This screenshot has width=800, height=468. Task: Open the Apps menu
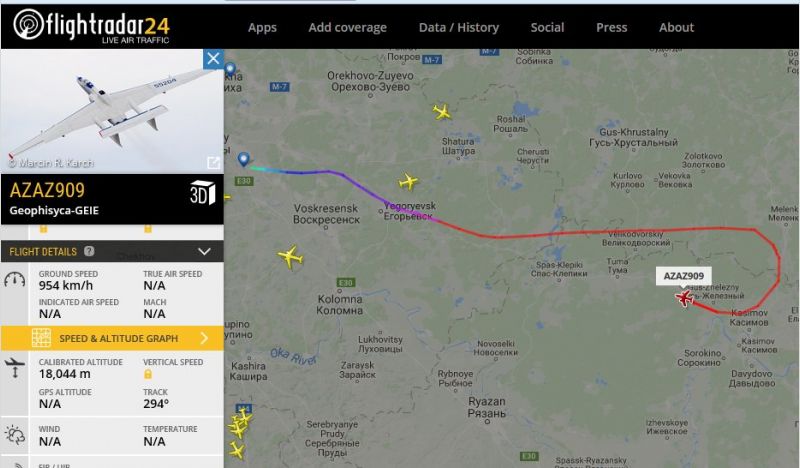(262, 28)
